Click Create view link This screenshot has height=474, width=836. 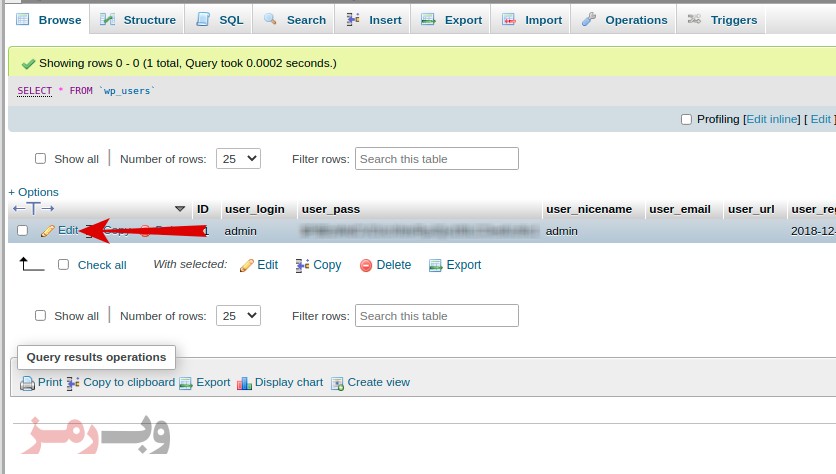pos(379,382)
